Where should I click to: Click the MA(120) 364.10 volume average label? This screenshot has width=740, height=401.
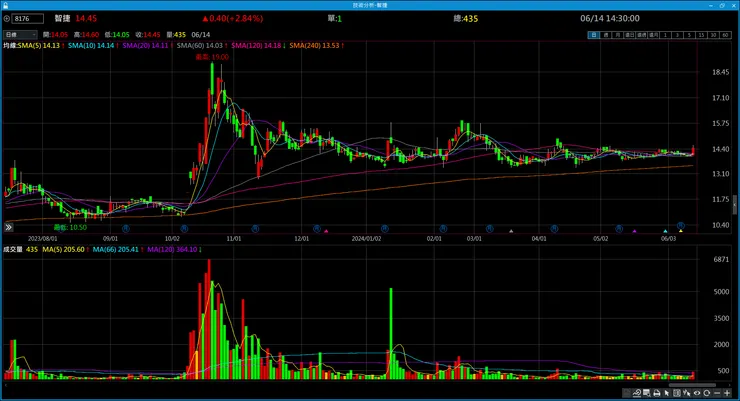coord(174,249)
